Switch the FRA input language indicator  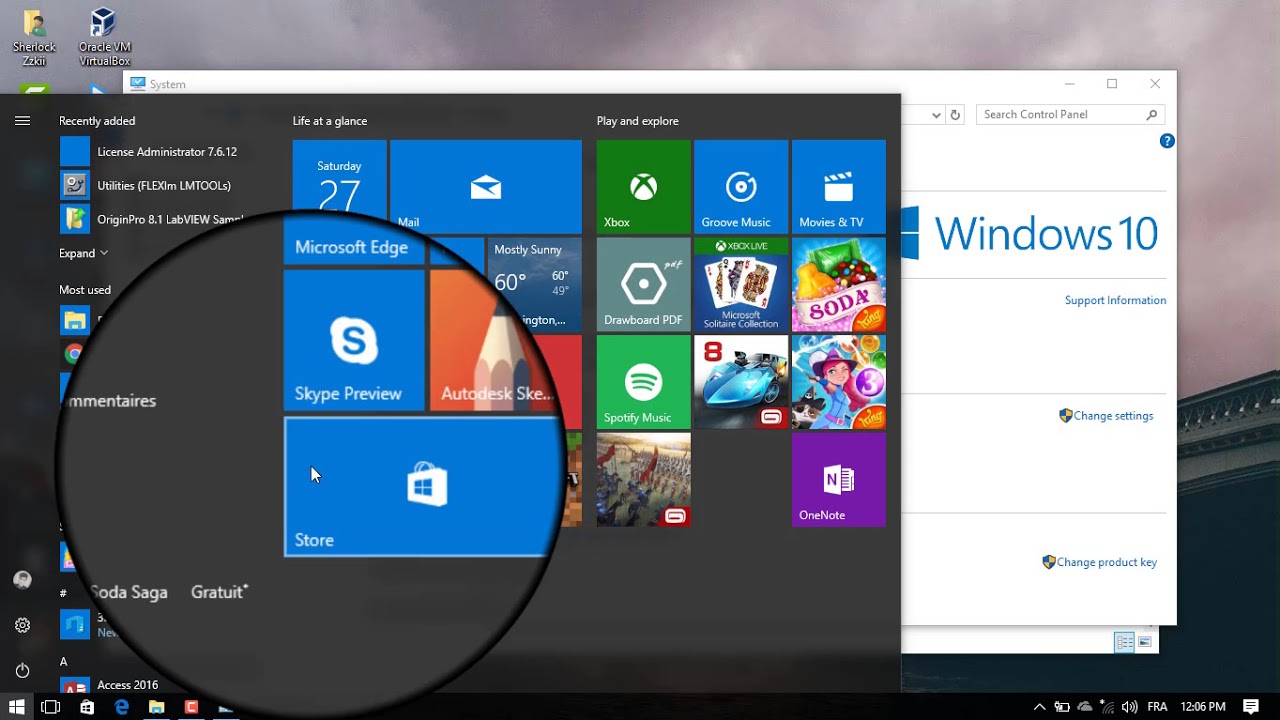click(x=1157, y=707)
